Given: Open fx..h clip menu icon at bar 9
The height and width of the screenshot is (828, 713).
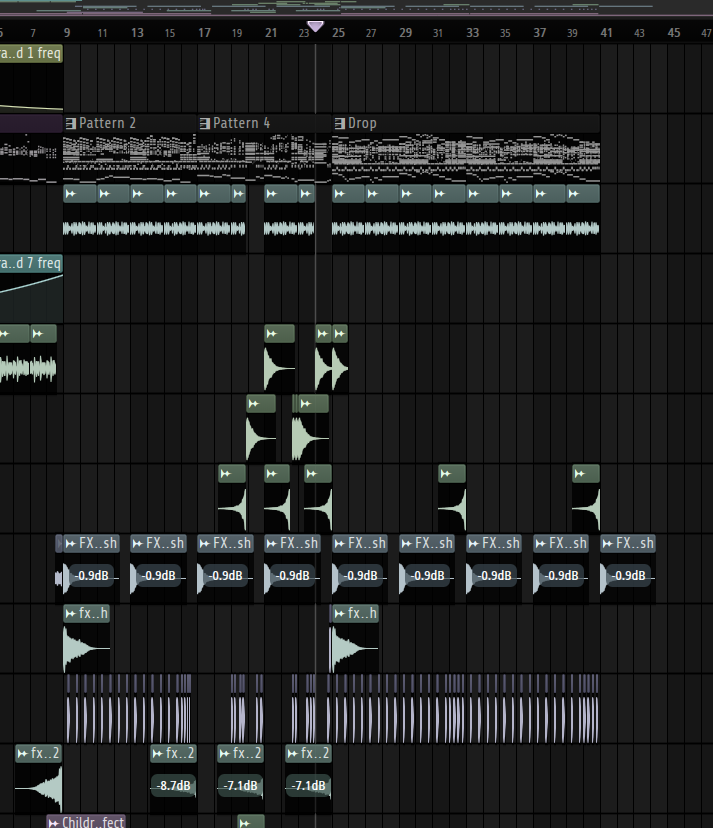Looking at the screenshot, I should pos(71,614).
